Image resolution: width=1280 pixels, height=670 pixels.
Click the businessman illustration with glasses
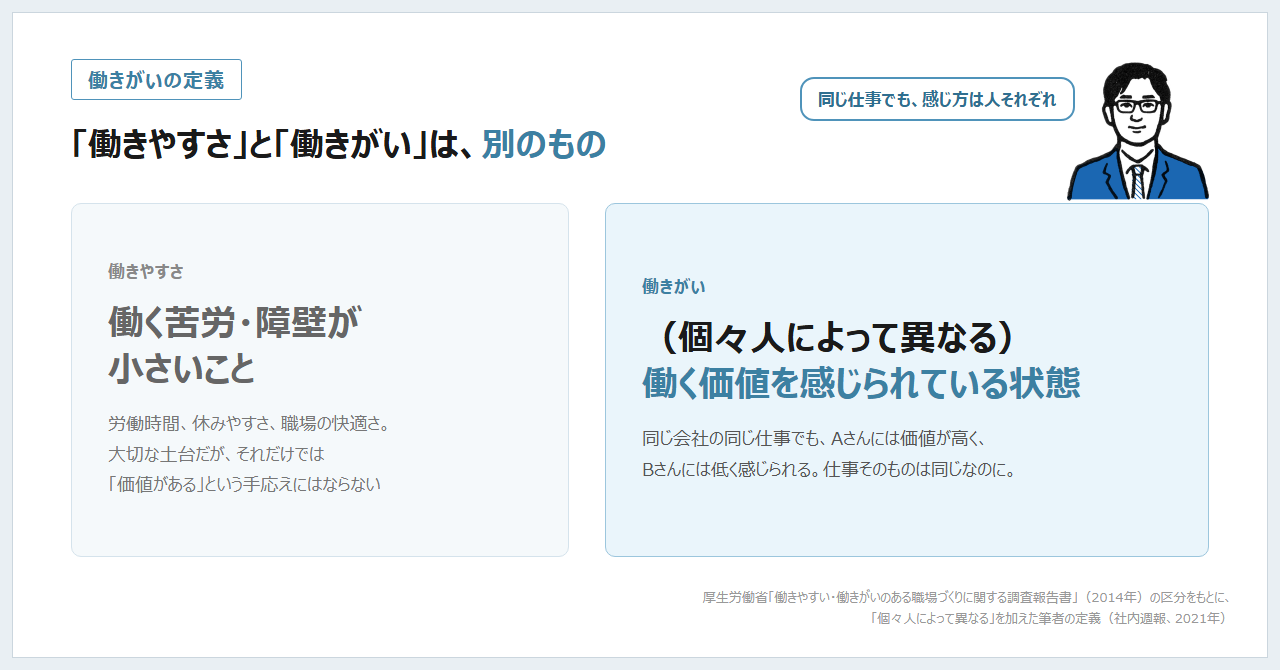(x=1138, y=131)
